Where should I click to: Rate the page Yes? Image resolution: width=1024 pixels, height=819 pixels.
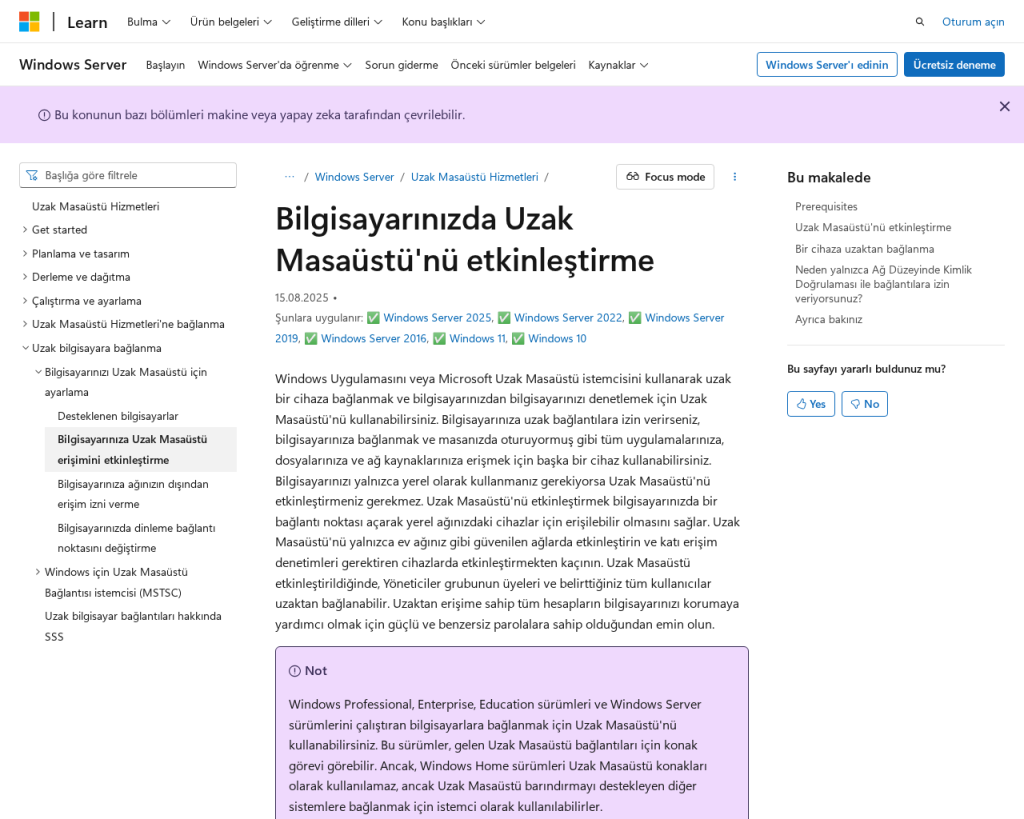(x=810, y=404)
